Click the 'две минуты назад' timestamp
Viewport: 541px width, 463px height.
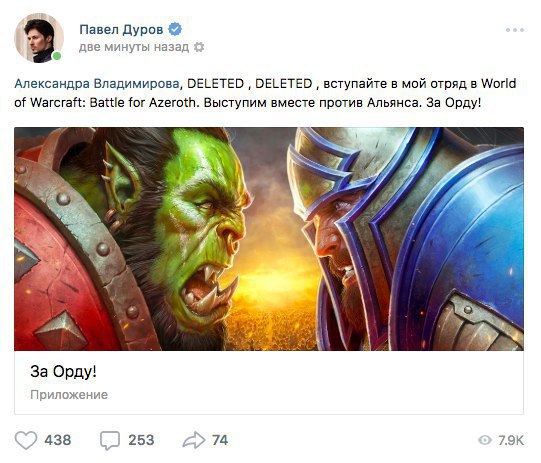[134, 47]
